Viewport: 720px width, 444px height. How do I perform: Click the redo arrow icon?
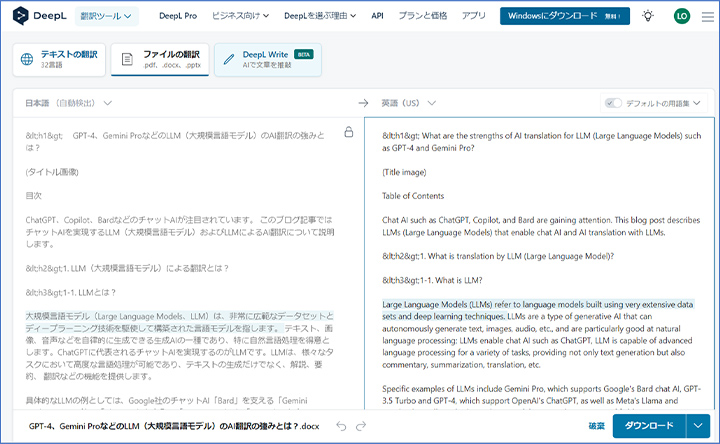pos(361,426)
